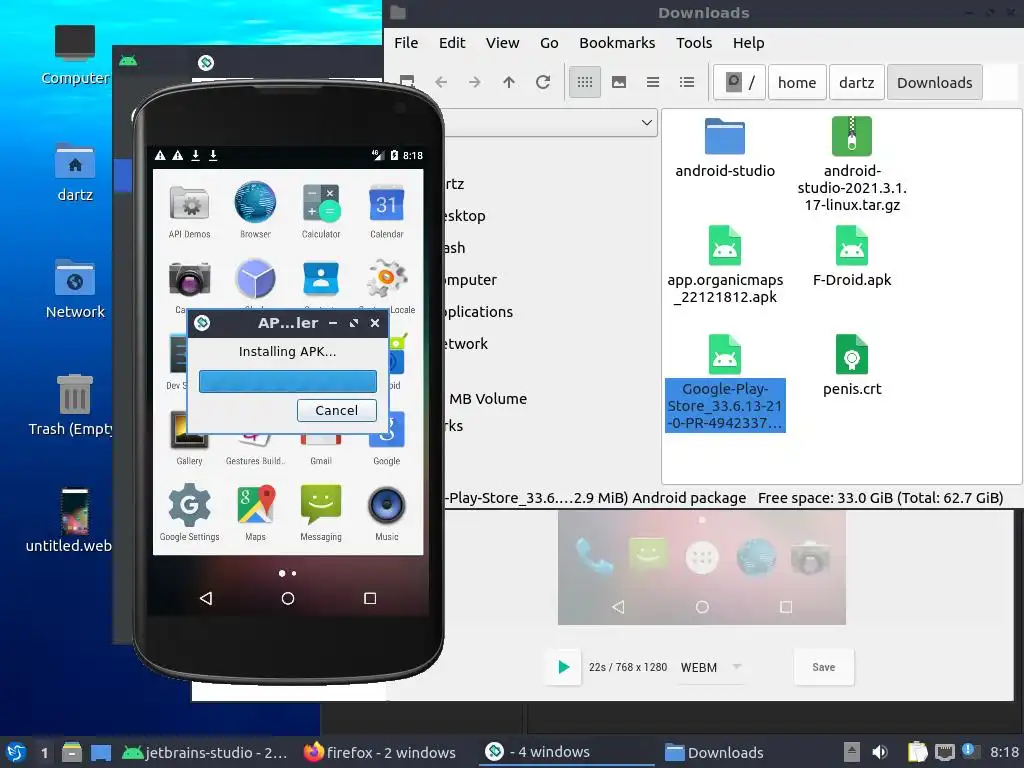The height and width of the screenshot is (768, 1024).
Task: Open the Clock app icon on emulator
Action: click(x=255, y=279)
